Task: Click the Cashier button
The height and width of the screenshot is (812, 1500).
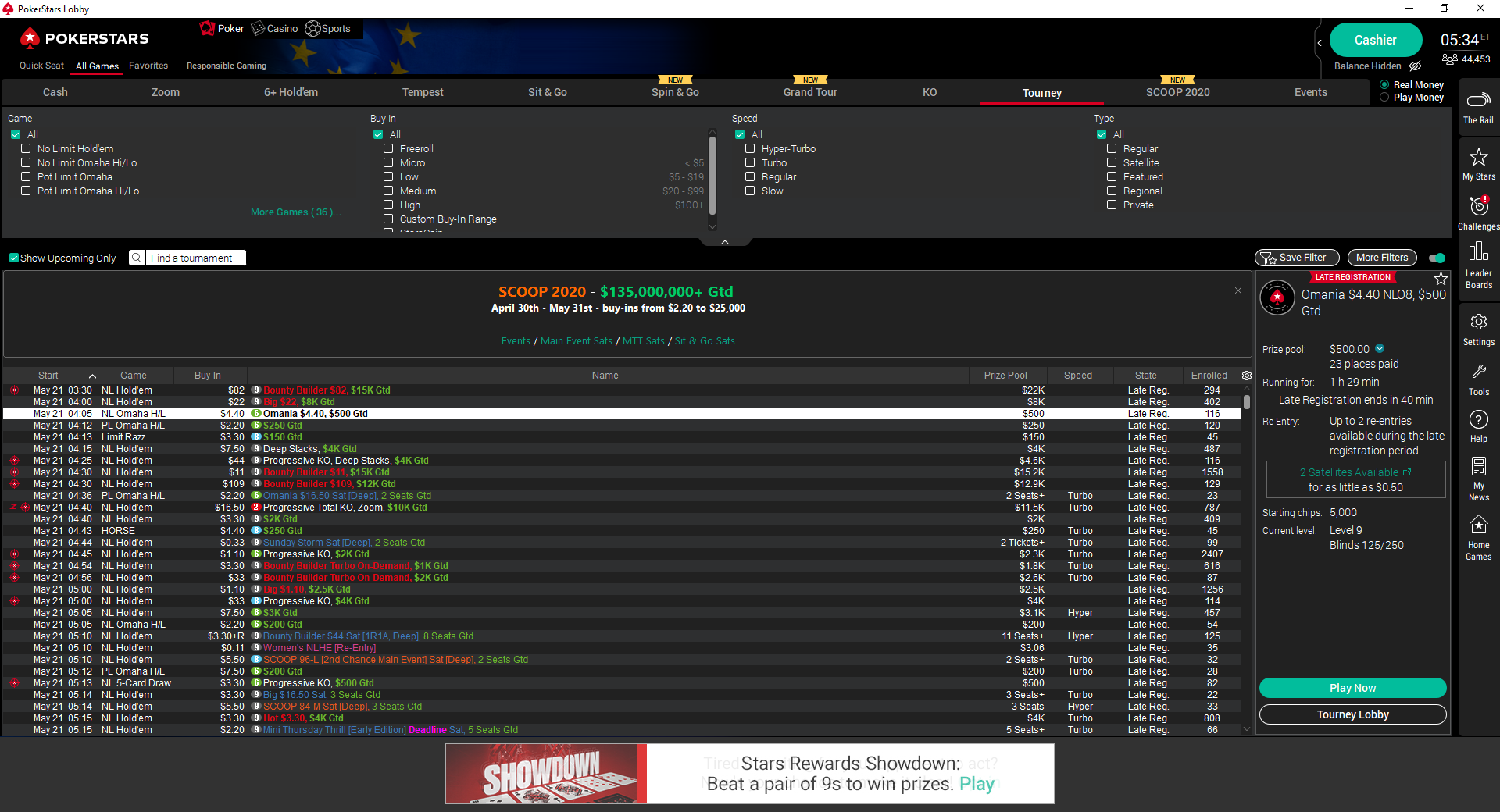Action: pyautogui.click(x=1375, y=40)
